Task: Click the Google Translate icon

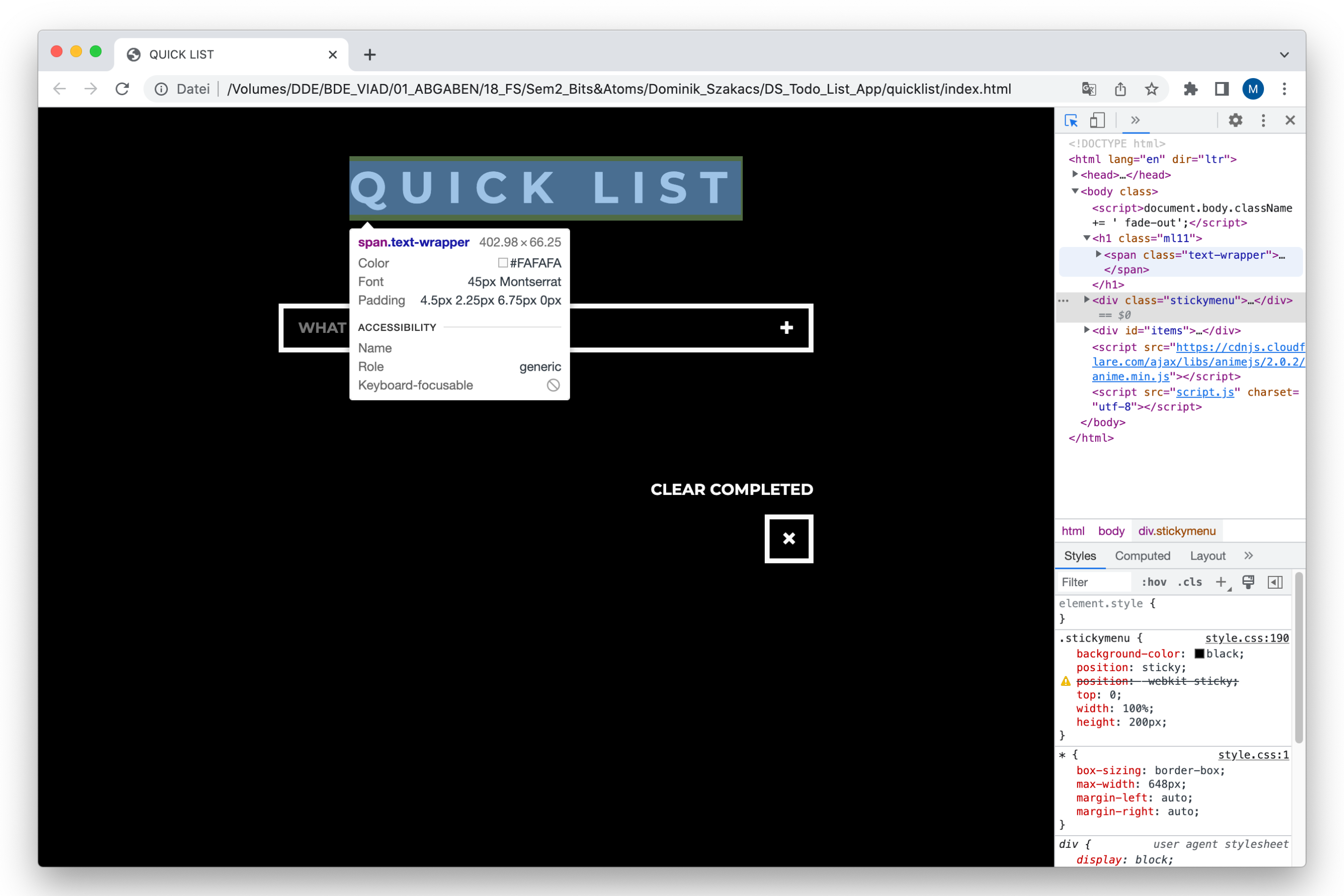Action: click(1089, 89)
